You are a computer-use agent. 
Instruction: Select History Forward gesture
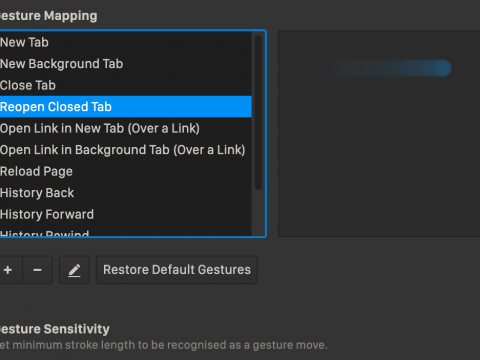point(126,214)
